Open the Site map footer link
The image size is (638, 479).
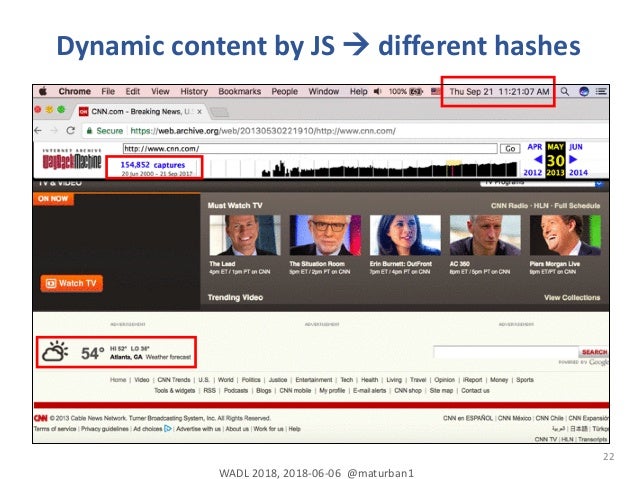coord(441,390)
